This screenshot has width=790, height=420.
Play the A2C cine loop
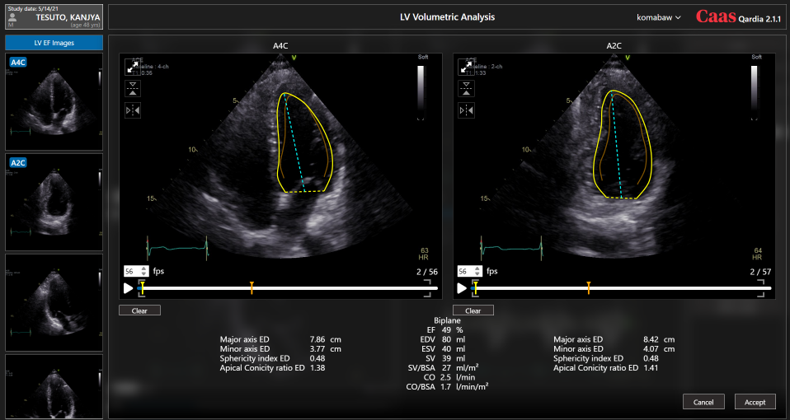click(x=462, y=288)
